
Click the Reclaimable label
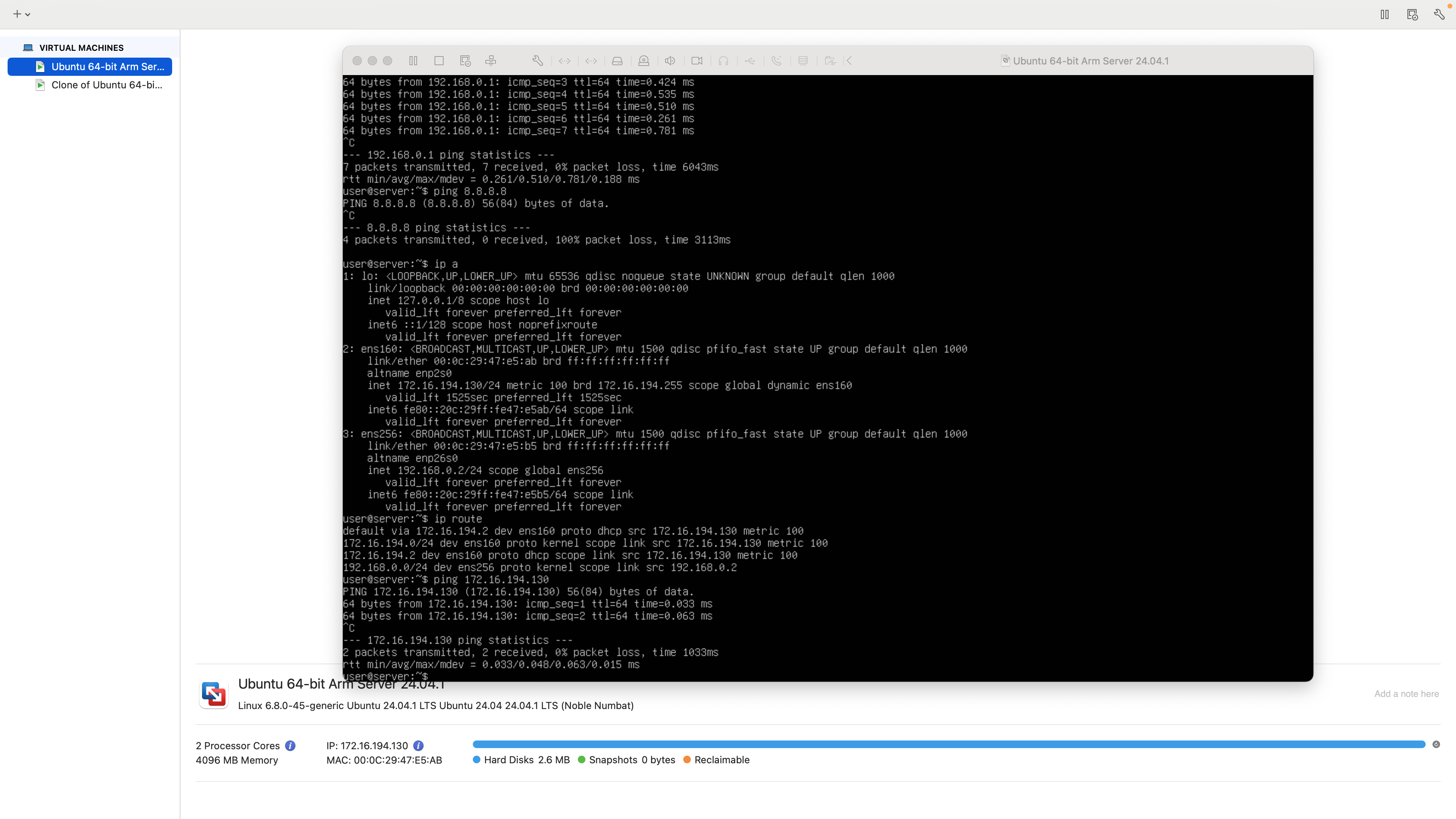[x=722, y=759]
